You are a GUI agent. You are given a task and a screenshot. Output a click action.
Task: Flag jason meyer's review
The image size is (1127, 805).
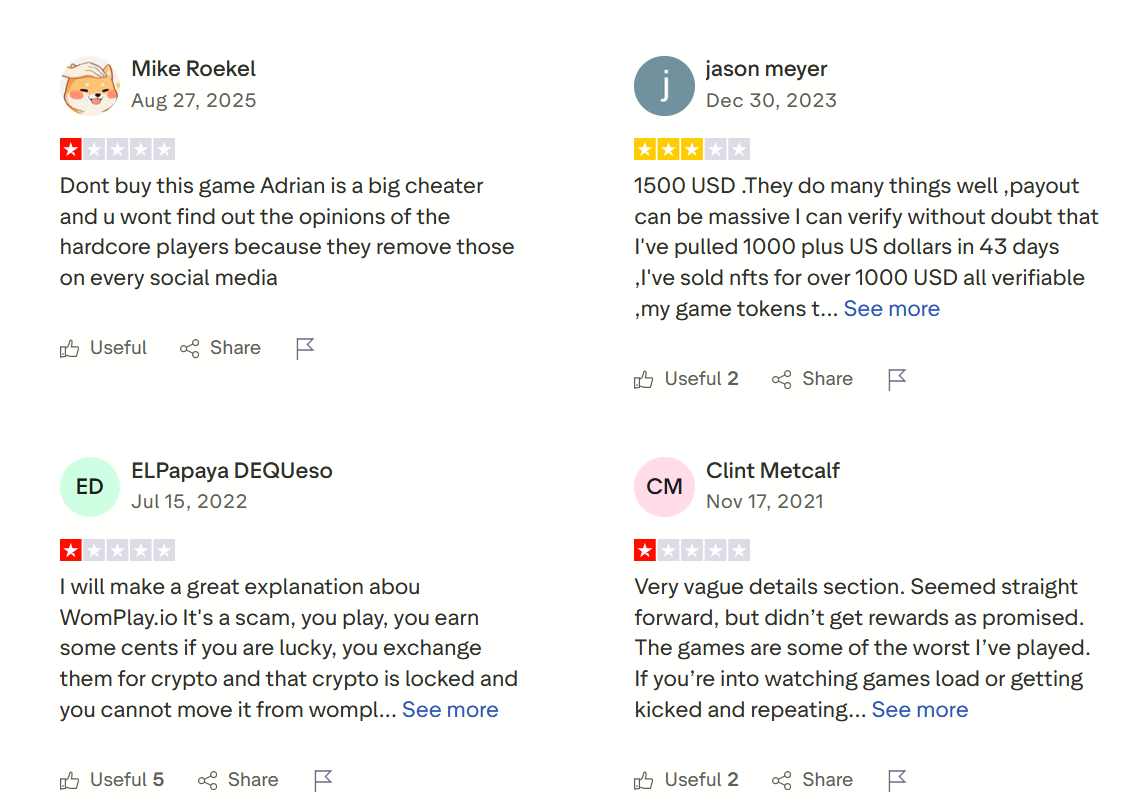point(897,379)
